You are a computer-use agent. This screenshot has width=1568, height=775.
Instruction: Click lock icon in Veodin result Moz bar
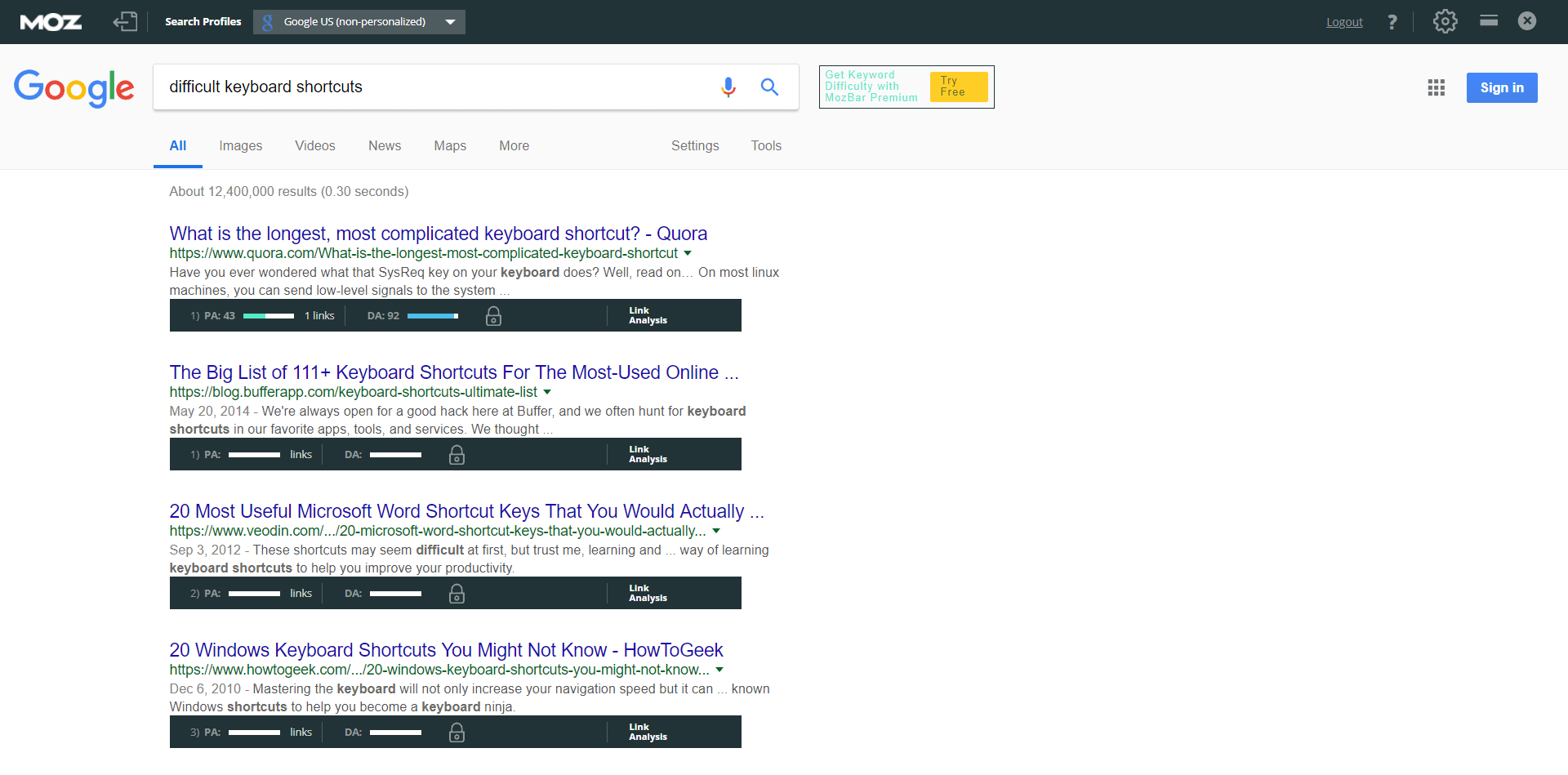pos(457,594)
